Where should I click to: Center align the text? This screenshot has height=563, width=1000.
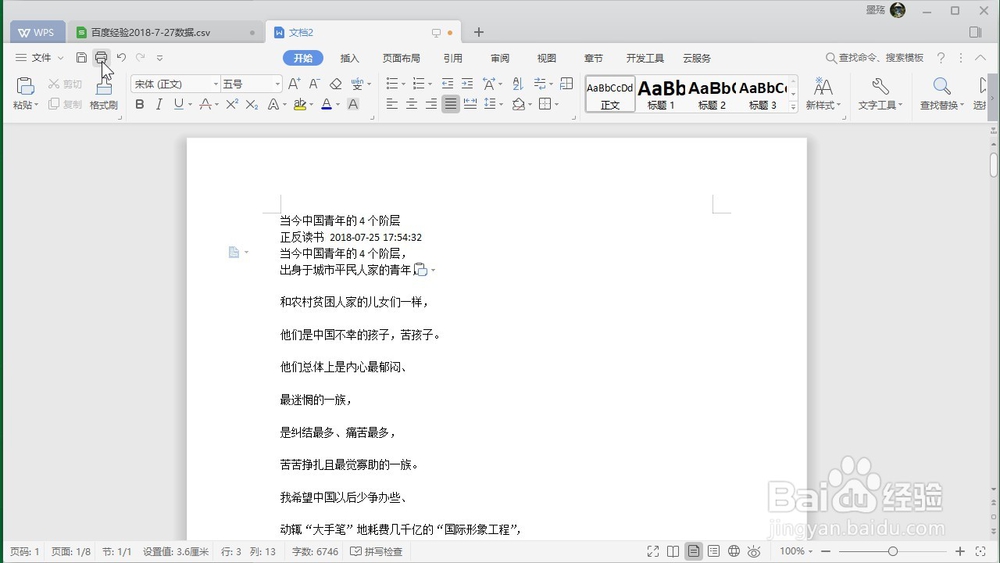(x=412, y=104)
